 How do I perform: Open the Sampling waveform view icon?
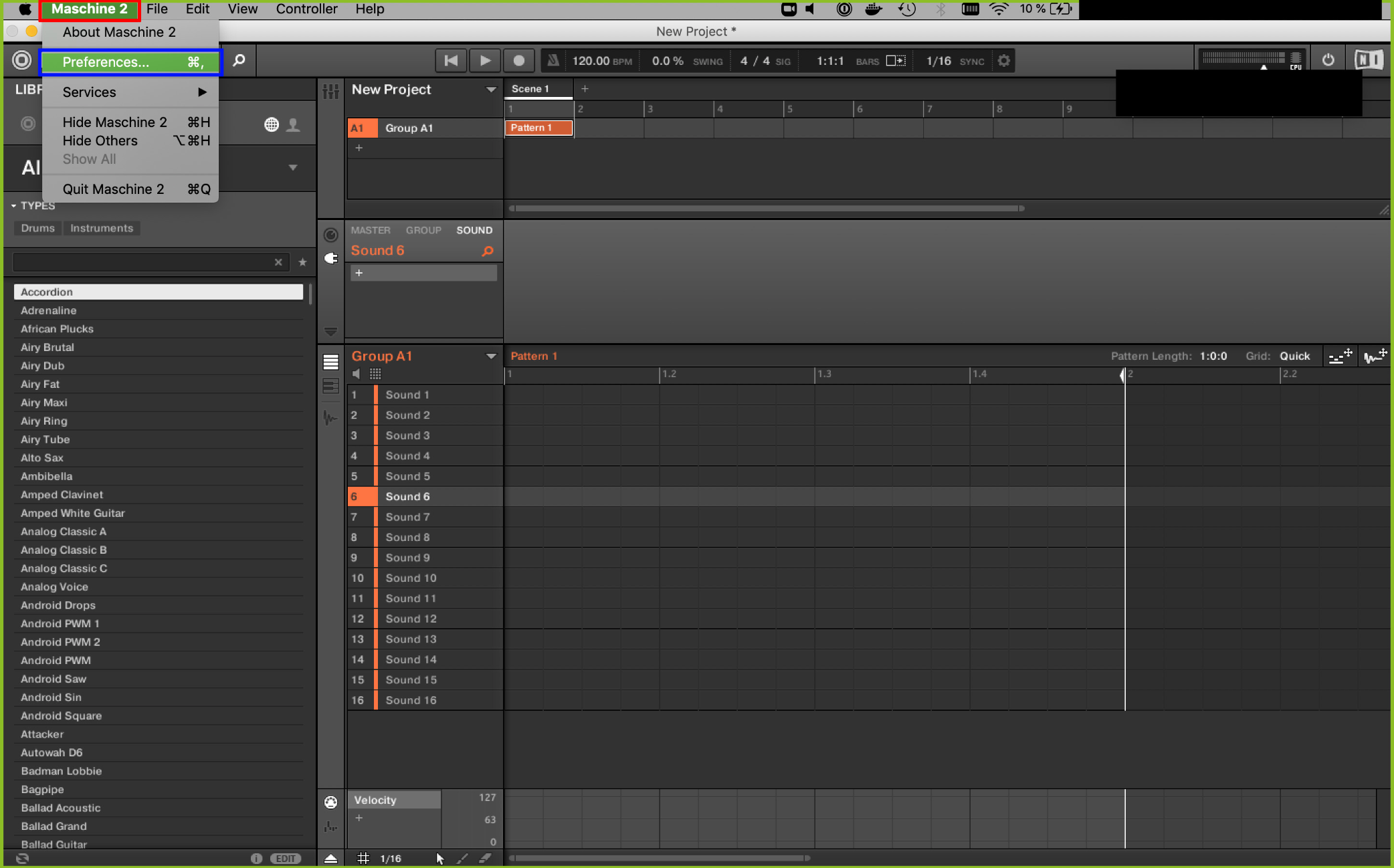tap(330, 418)
